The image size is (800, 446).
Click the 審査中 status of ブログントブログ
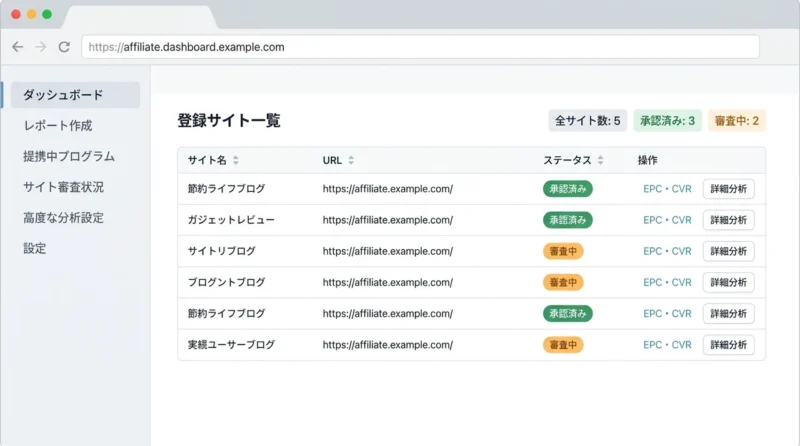[563, 282]
